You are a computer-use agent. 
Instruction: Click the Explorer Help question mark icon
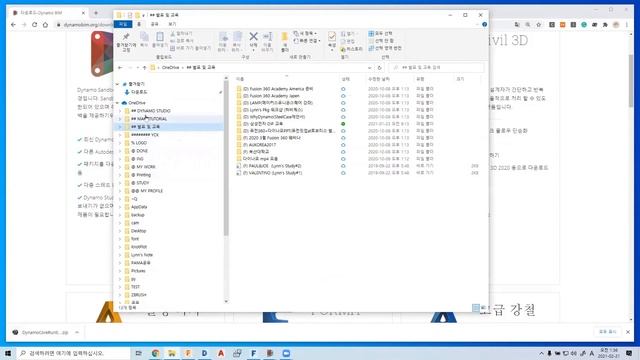[484, 24]
